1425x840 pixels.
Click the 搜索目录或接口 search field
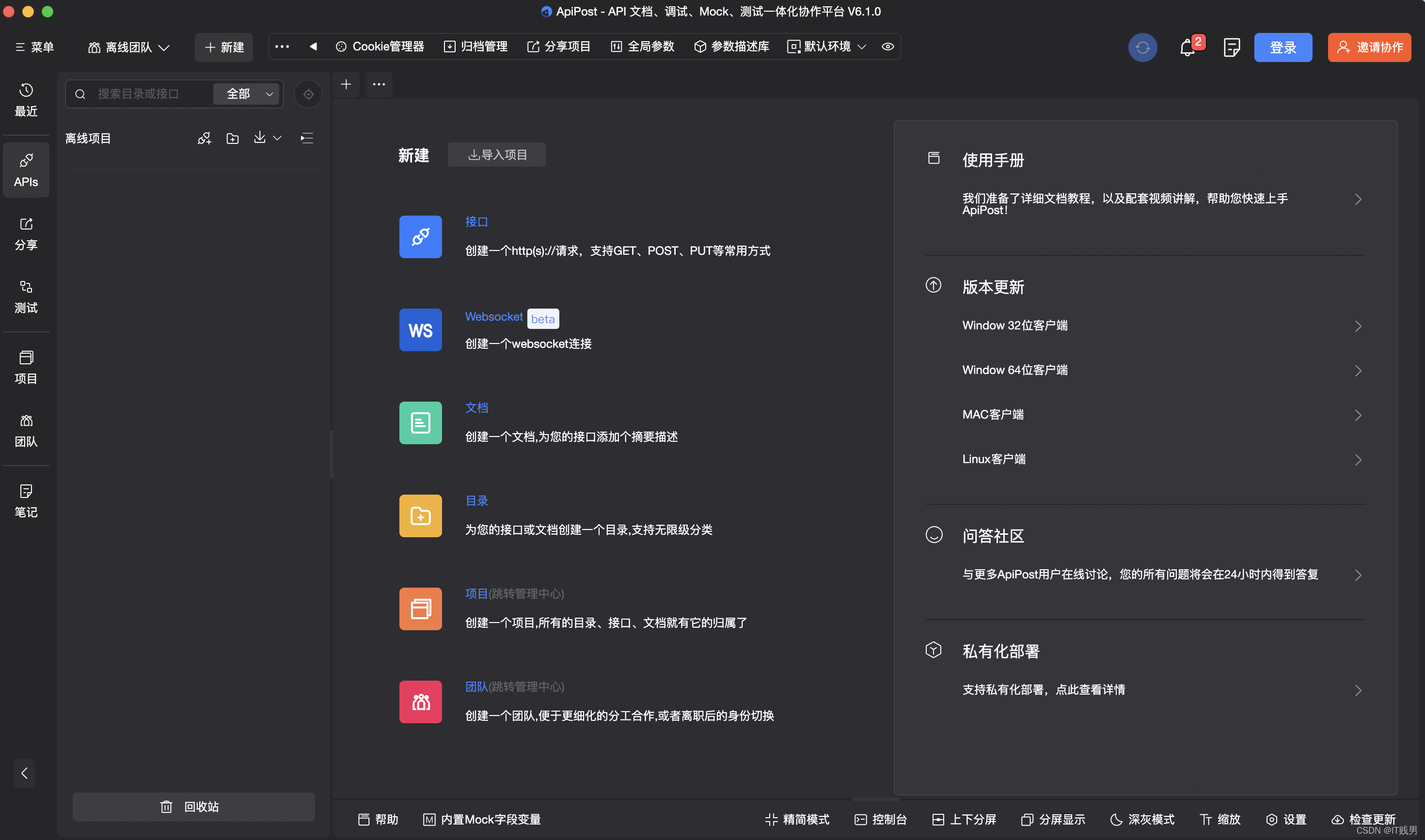[139, 94]
